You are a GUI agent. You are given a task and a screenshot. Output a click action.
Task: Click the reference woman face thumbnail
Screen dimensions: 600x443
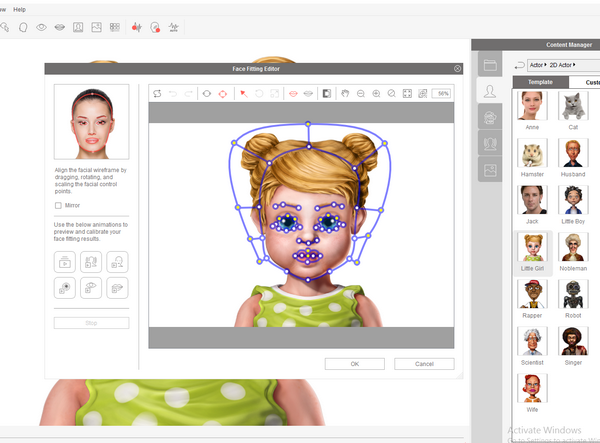(91, 122)
